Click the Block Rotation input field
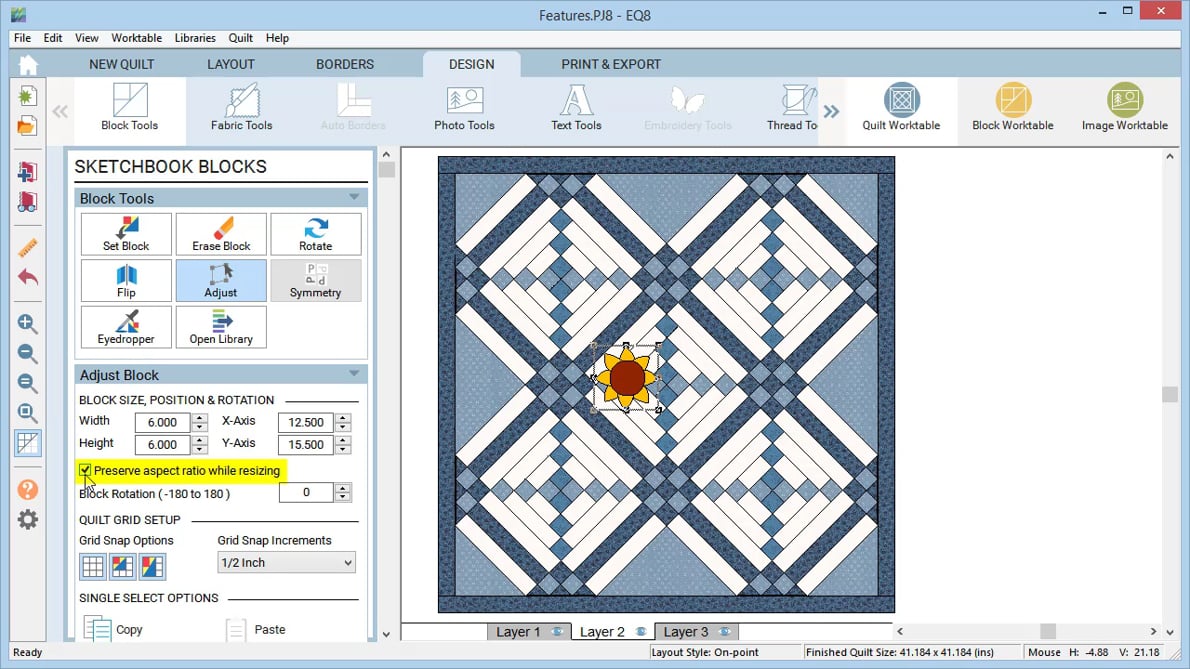Screen dimensions: 1190x669 click(306, 492)
